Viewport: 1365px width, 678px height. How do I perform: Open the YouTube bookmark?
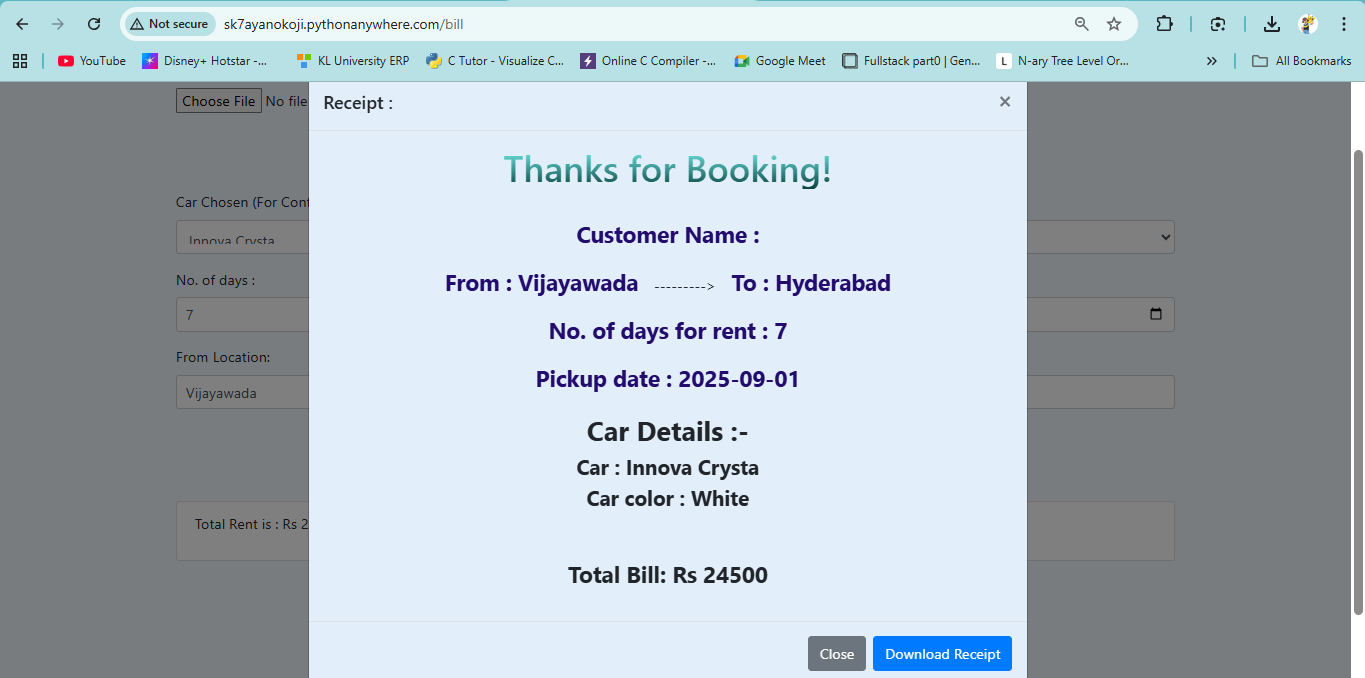tap(92, 61)
